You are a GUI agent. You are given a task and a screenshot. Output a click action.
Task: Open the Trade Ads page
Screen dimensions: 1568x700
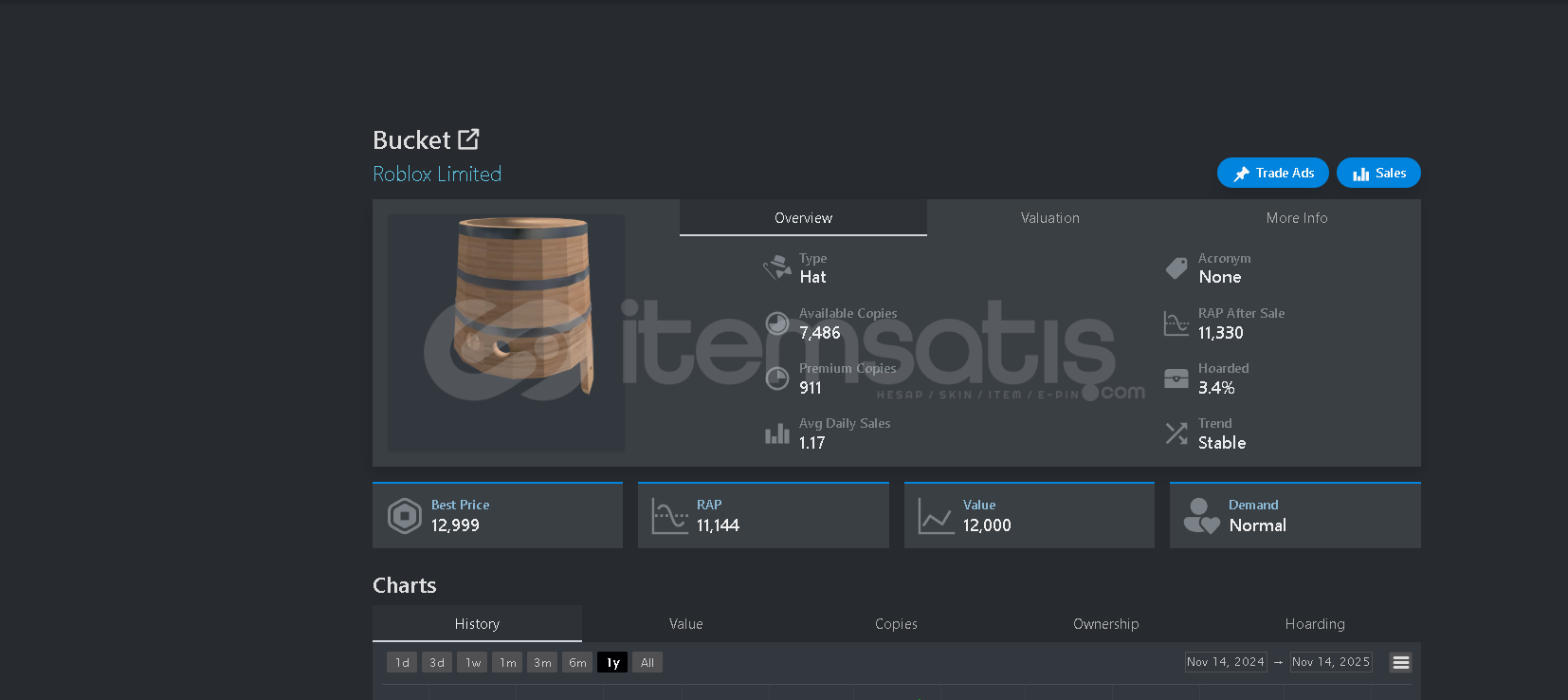[1273, 173]
